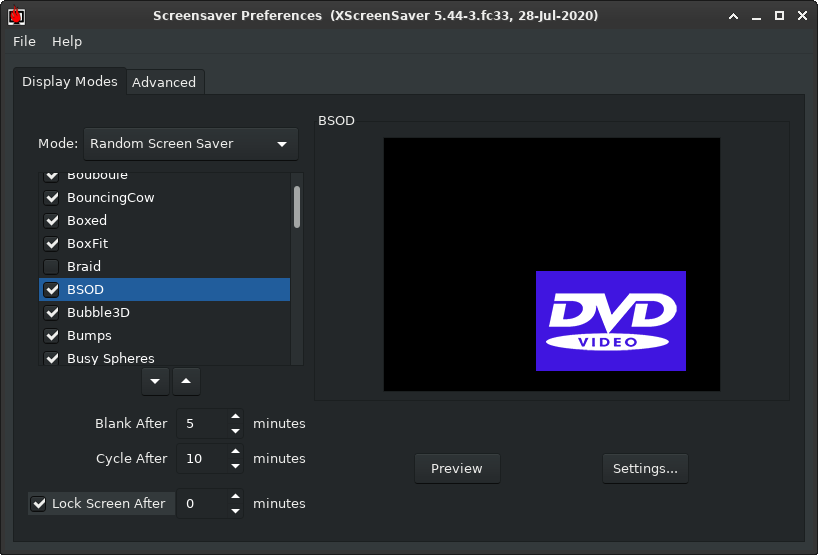Open the Mode dropdown showing Random Screen Saver
This screenshot has width=818, height=555.
(x=191, y=143)
